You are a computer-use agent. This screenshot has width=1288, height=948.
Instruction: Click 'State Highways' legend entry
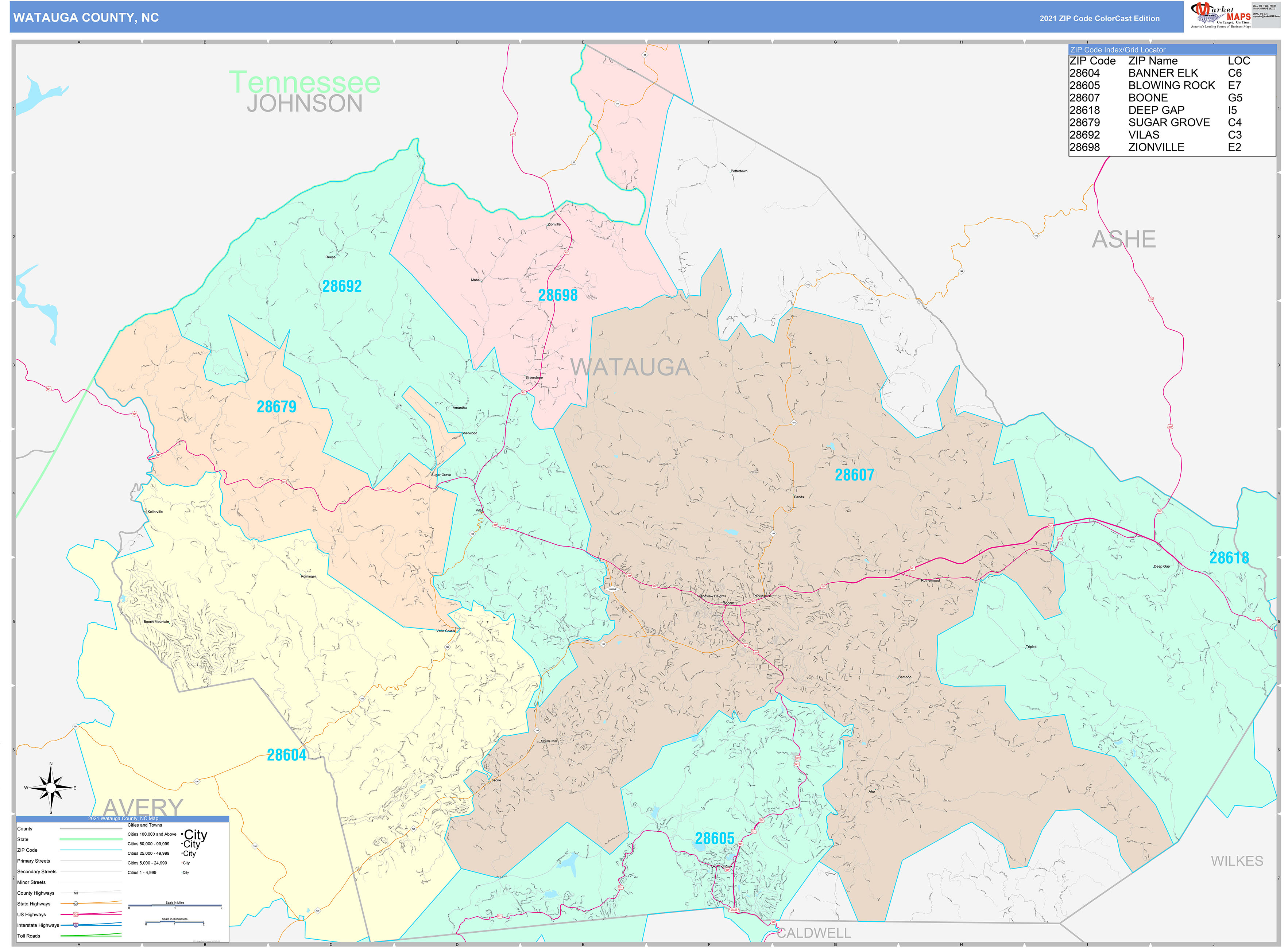(34, 904)
